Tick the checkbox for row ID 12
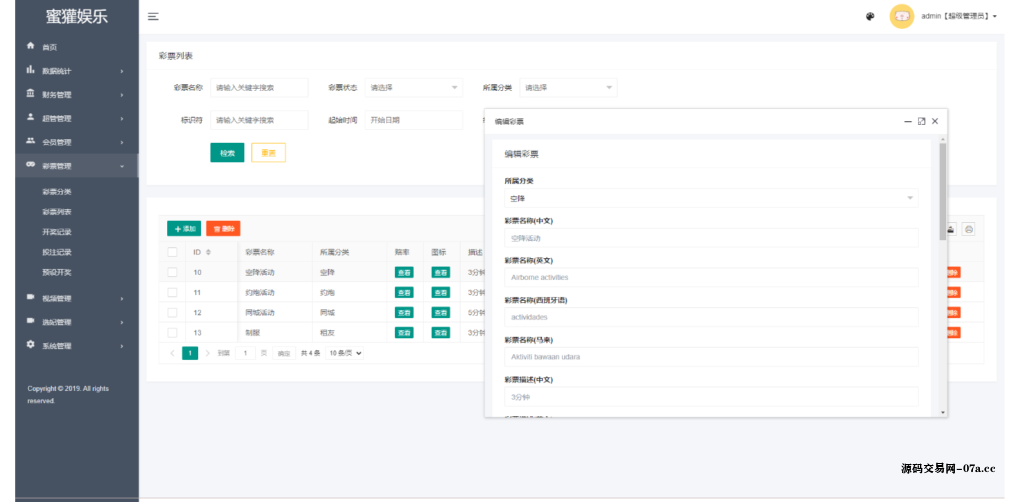 [172, 312]
